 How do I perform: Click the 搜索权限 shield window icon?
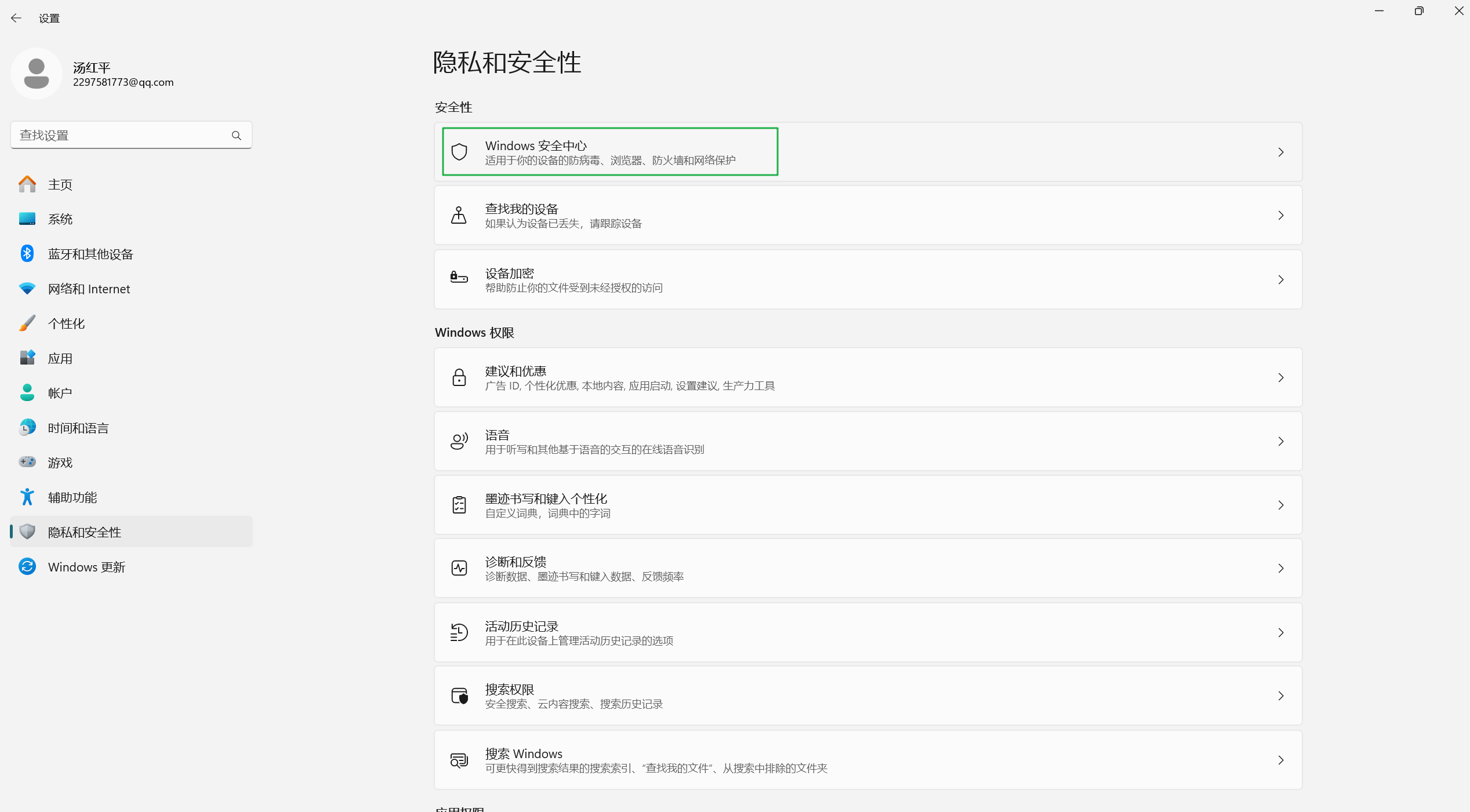click(x=459, y=696)
